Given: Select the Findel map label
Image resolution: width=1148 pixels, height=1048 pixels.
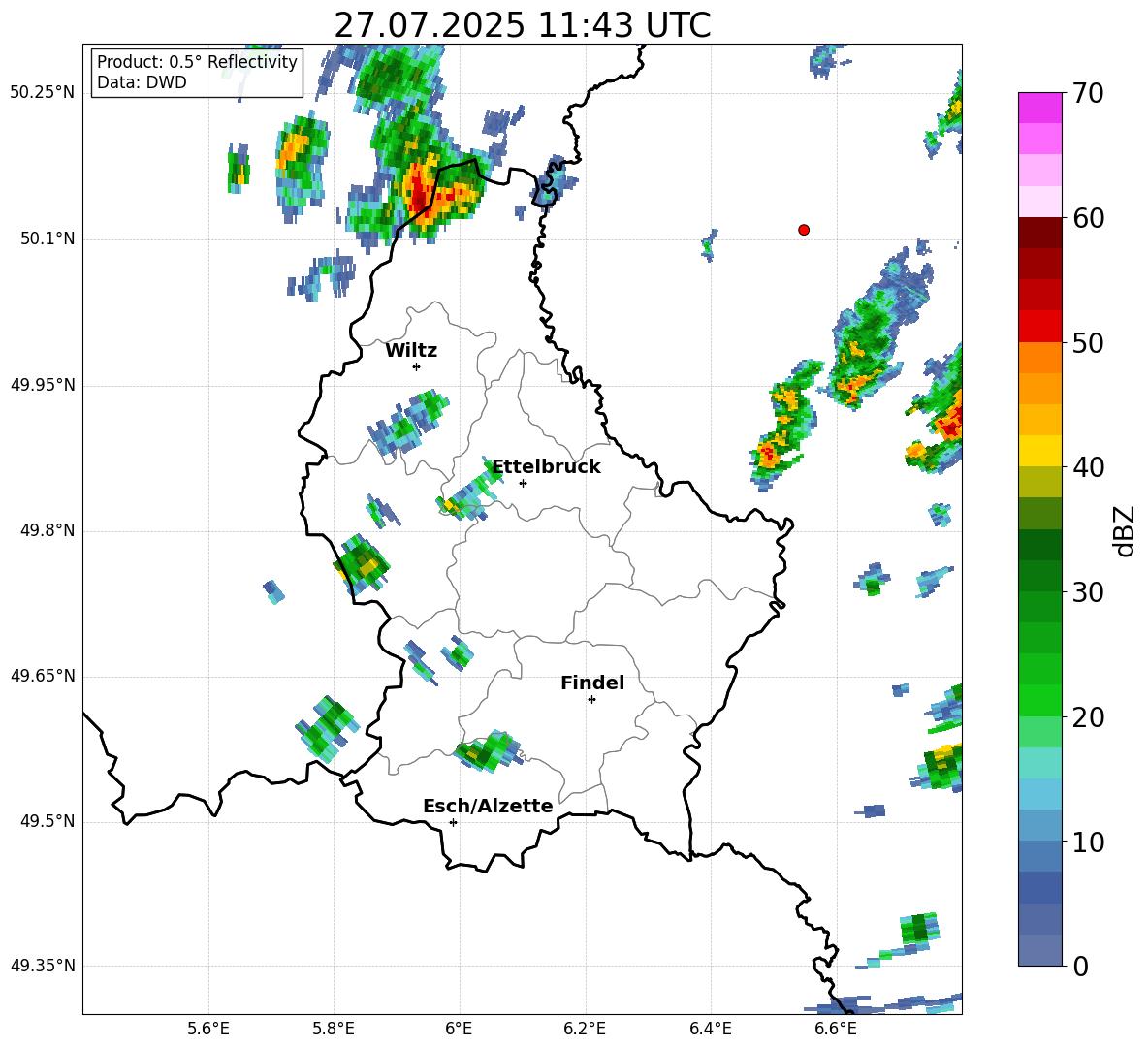Looking at the screenshot, I should pos(592,683).
